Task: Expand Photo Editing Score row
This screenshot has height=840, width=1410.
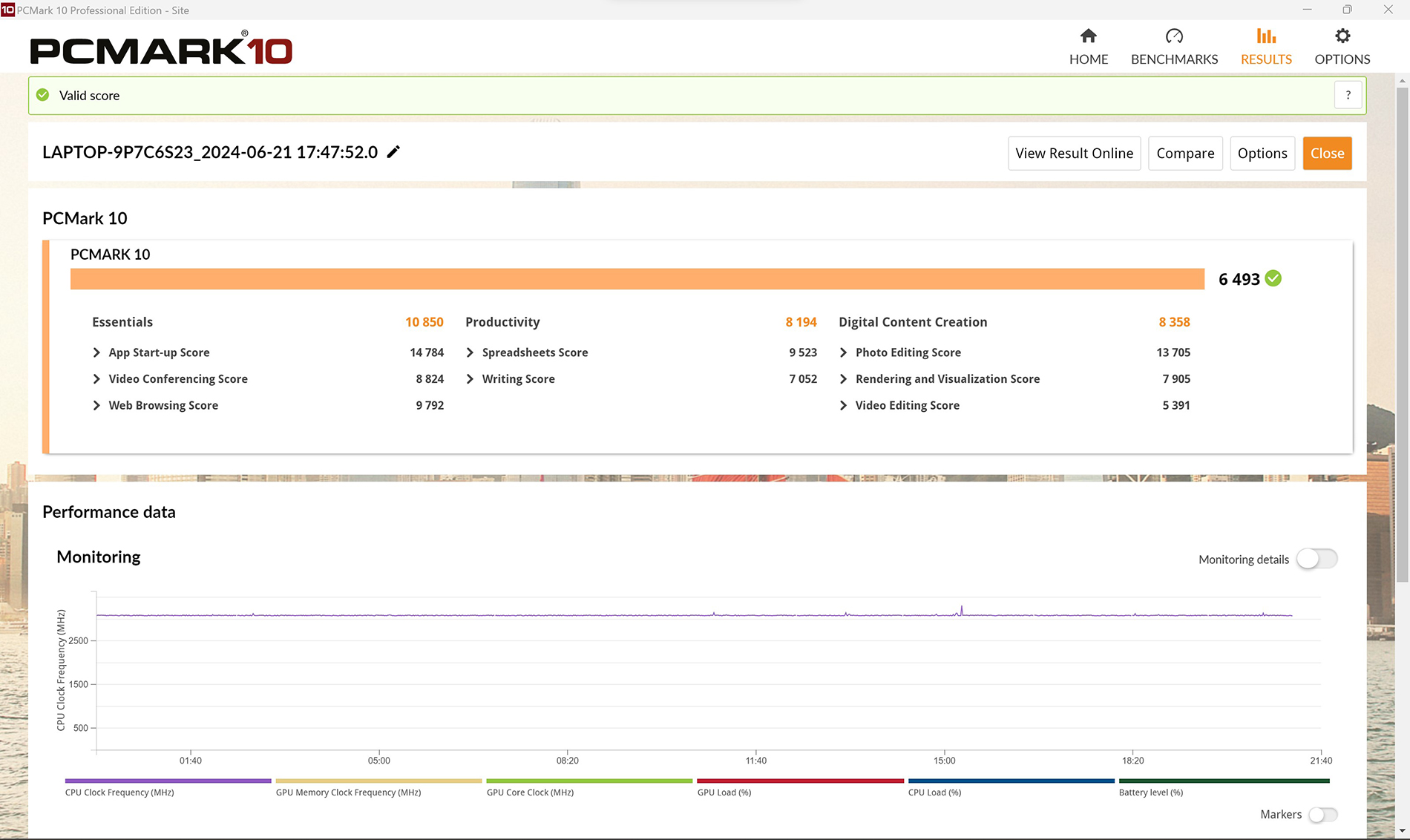Action: 843,352
